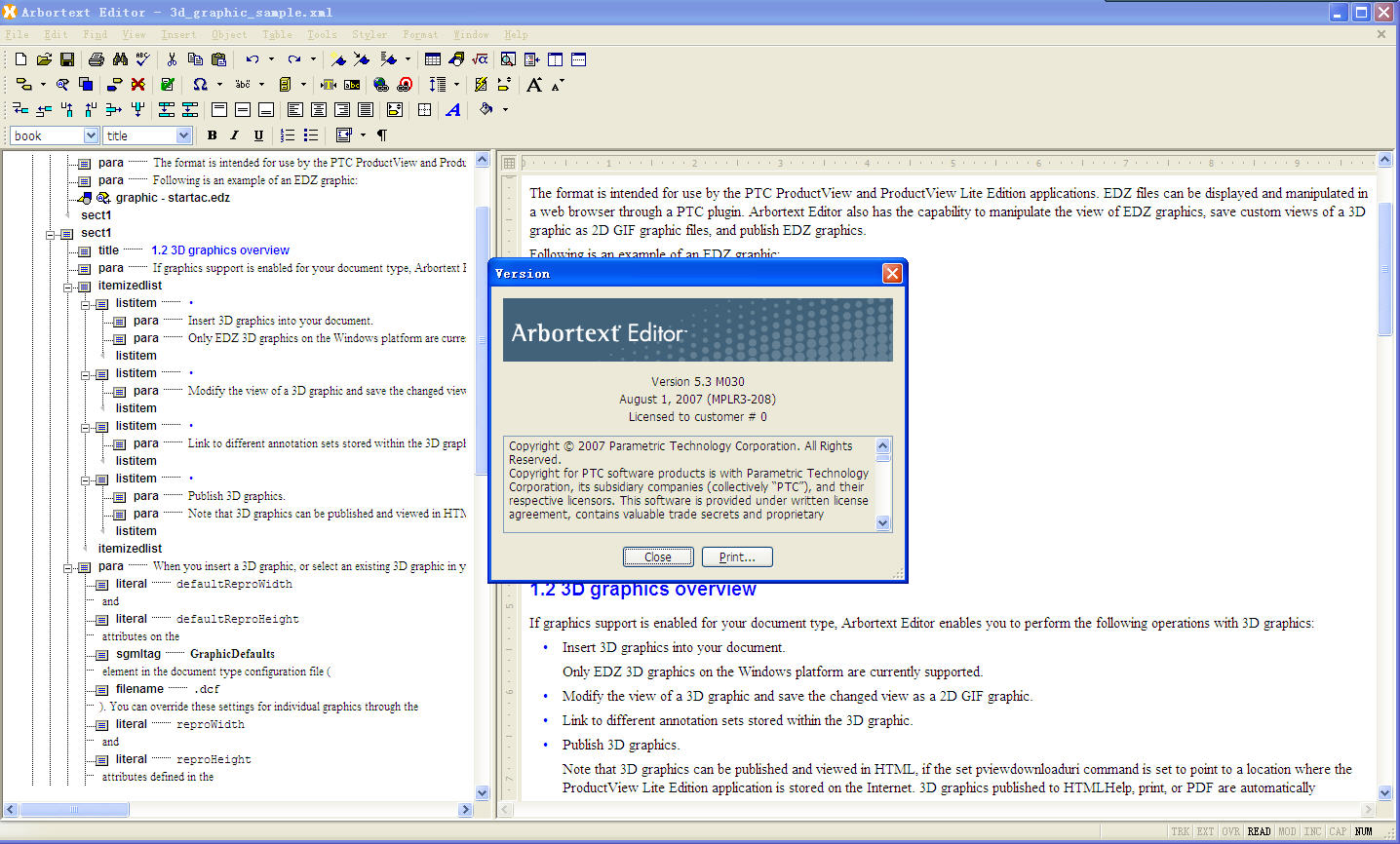1400x844 pixels.
Task: Collapse the sect1 node above the 1.2 title
Action: pos(51,234)
